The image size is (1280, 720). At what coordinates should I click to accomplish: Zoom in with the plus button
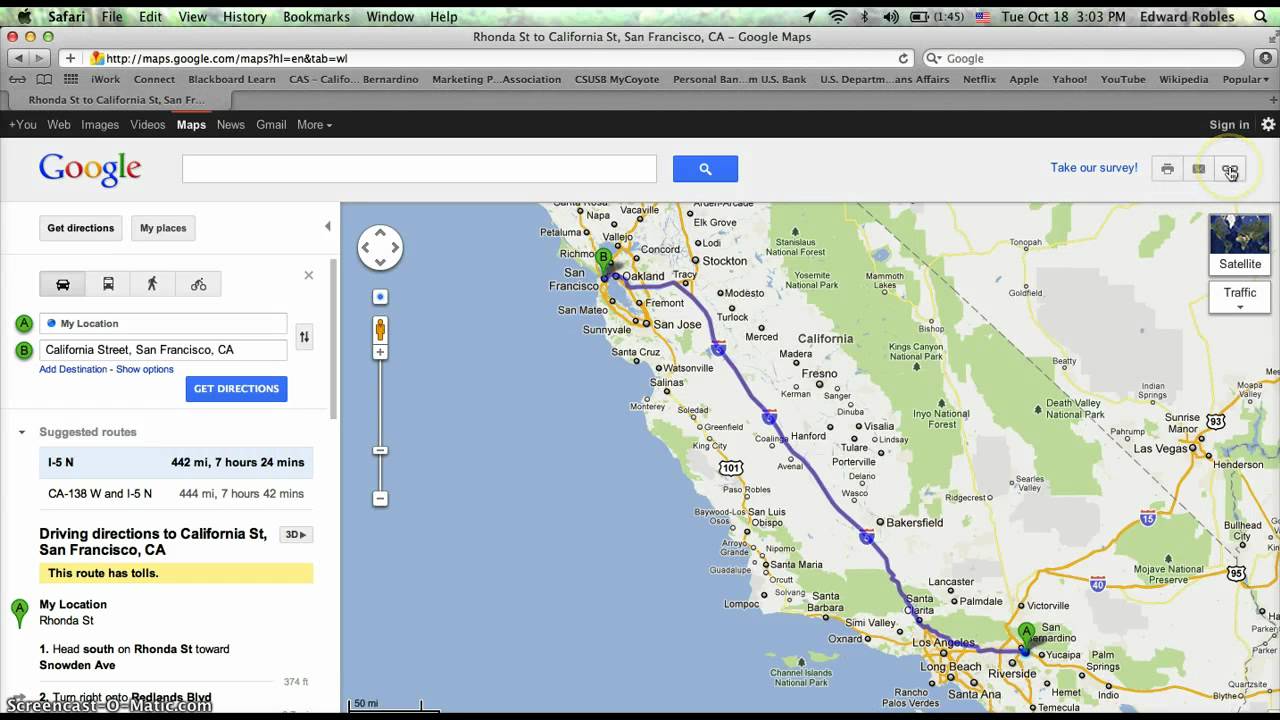point(380,352)
